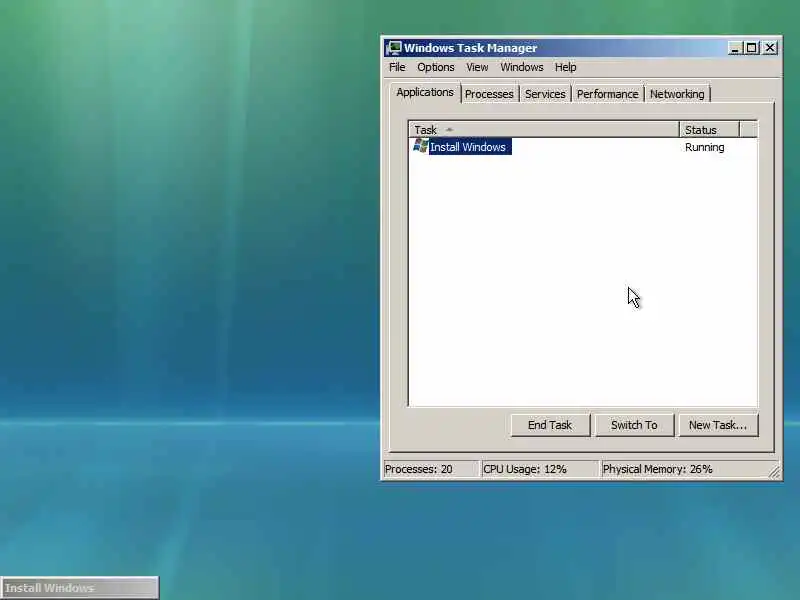This screenshot has width=800, height=600.
Task: Select the Install Windows task row
Action: coord(583,147)
